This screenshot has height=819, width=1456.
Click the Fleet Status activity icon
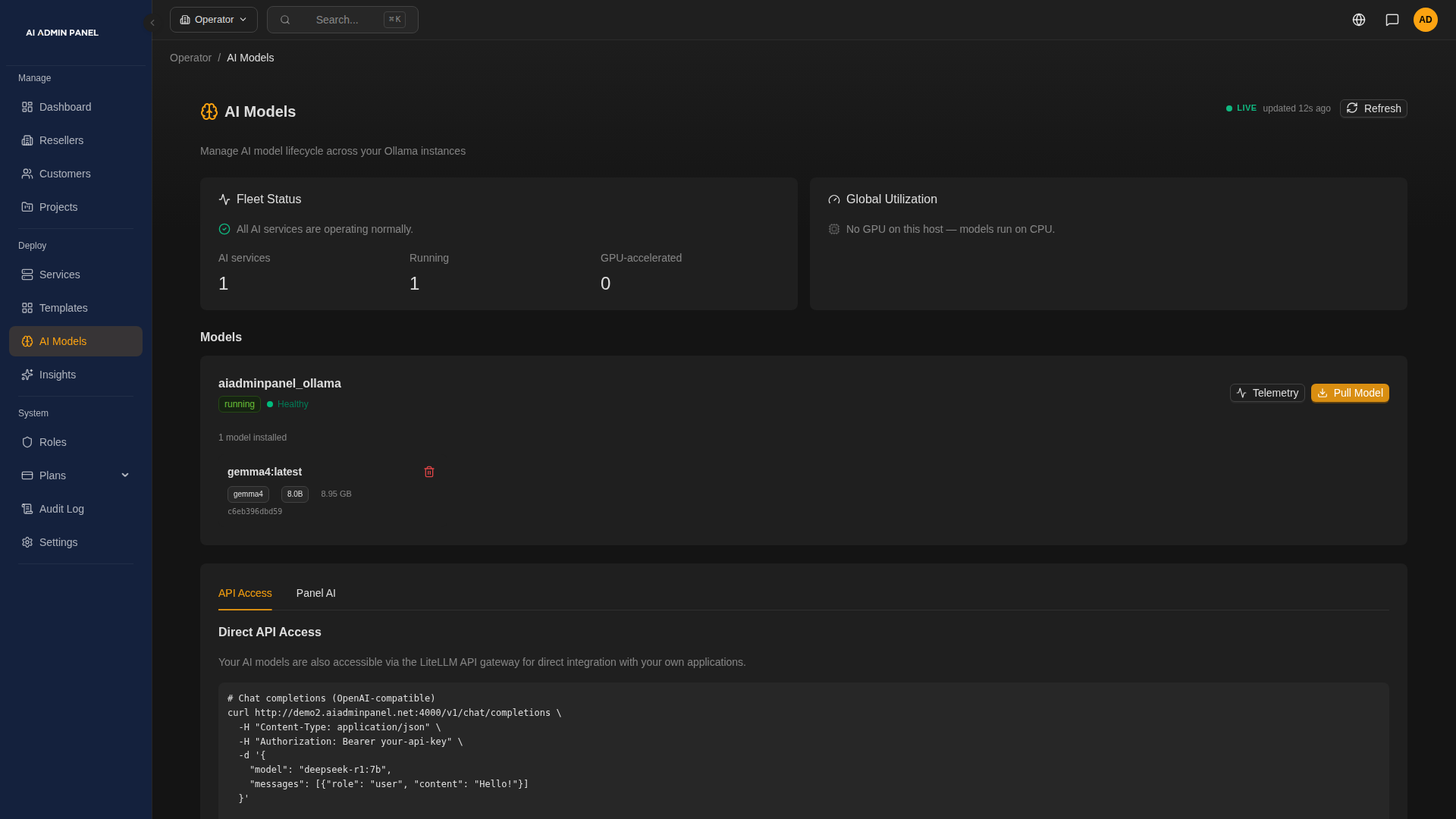click(224, 199)
